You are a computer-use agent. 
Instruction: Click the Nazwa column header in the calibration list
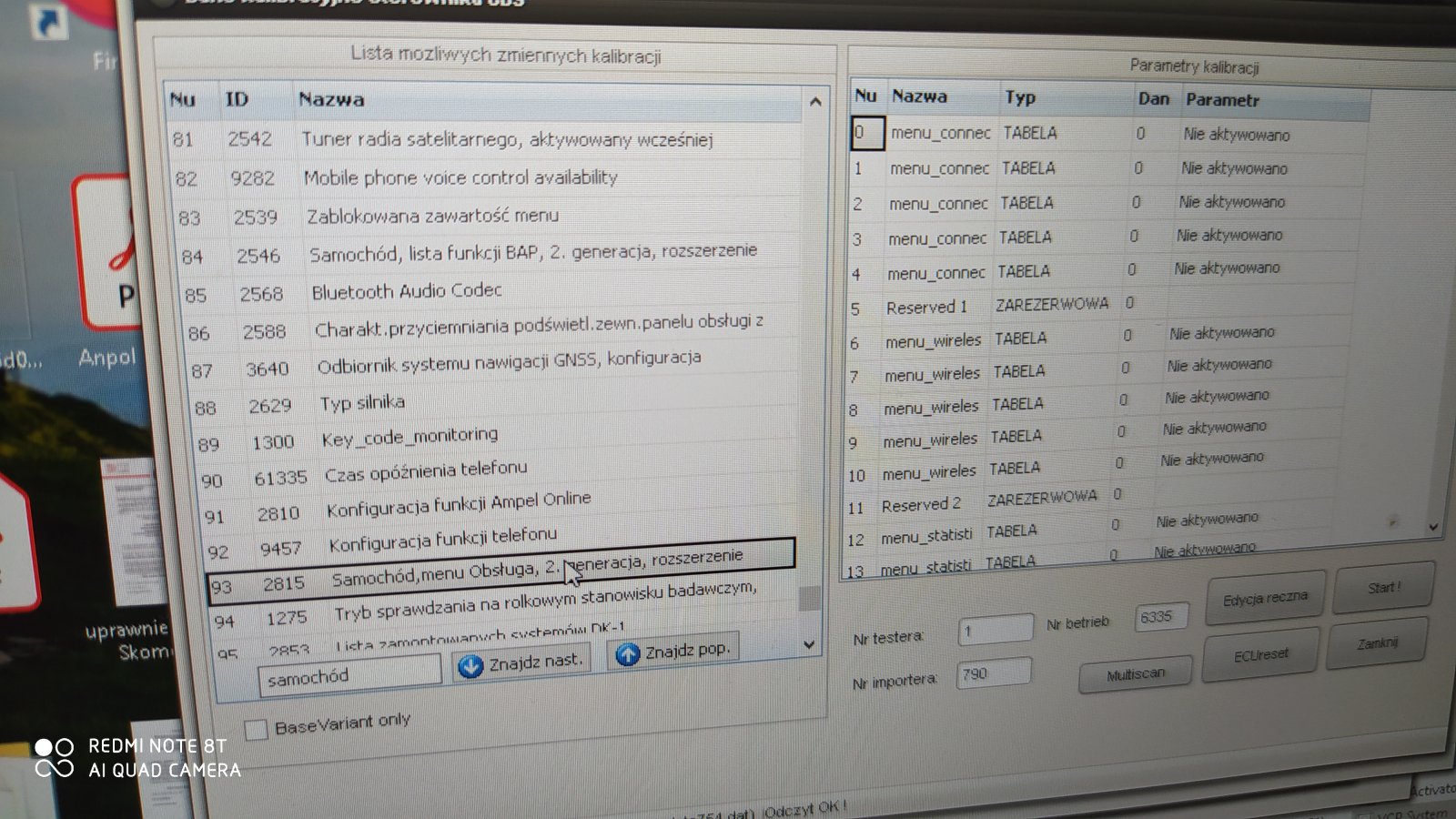(548, 101)
